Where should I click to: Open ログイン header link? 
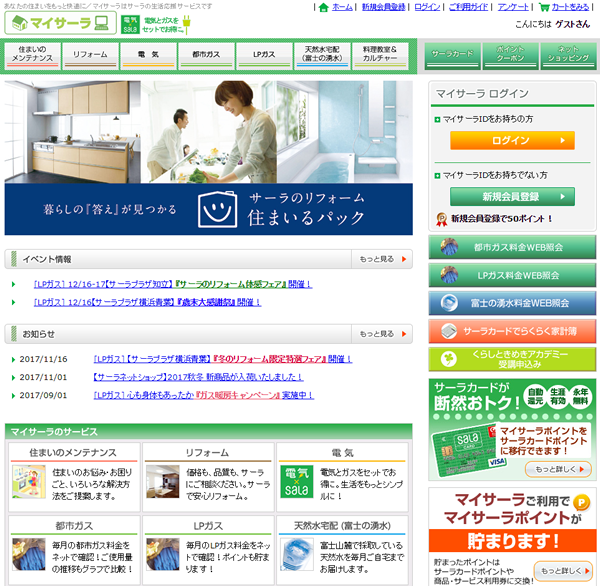pyautogui.click(x=427, y=7)
